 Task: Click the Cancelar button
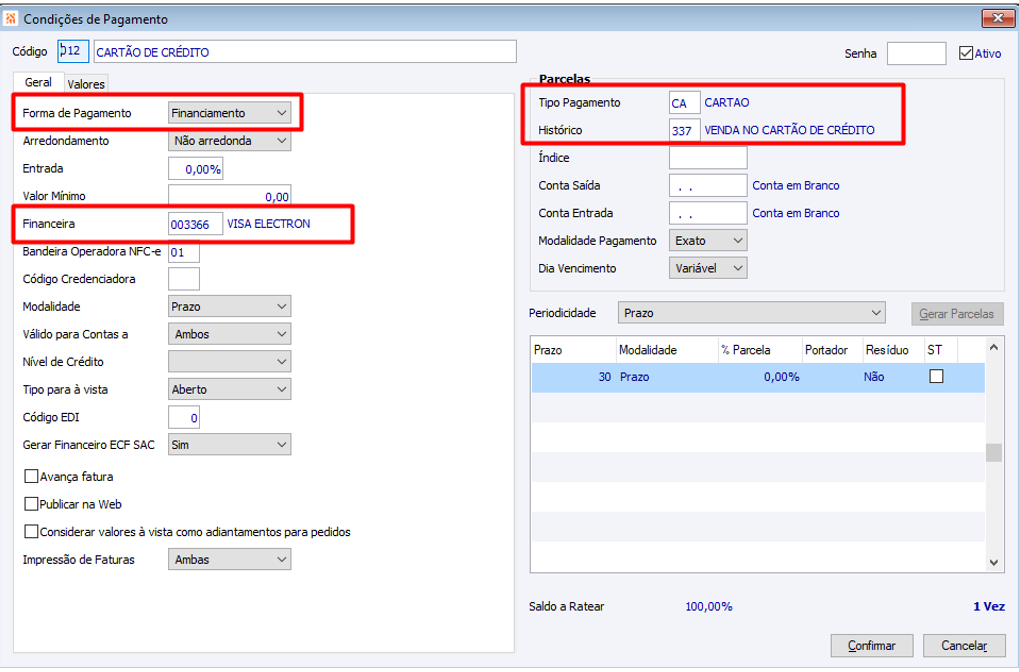point(964,645)
